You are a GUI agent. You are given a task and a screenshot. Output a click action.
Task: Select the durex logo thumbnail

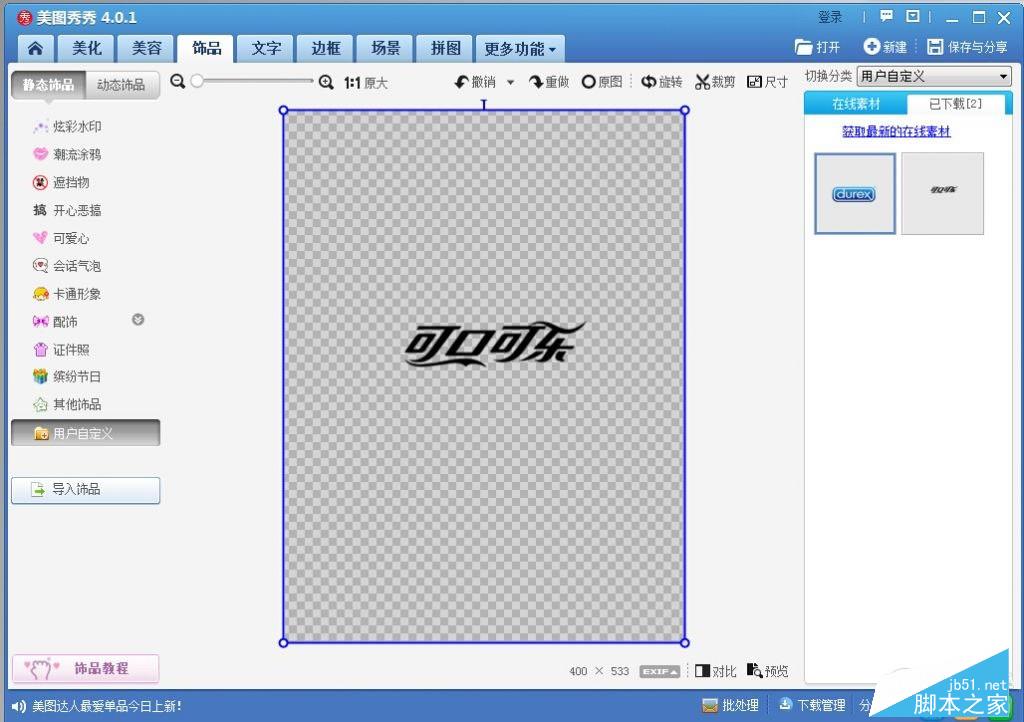pyautogui.click(x=855, y=193)
